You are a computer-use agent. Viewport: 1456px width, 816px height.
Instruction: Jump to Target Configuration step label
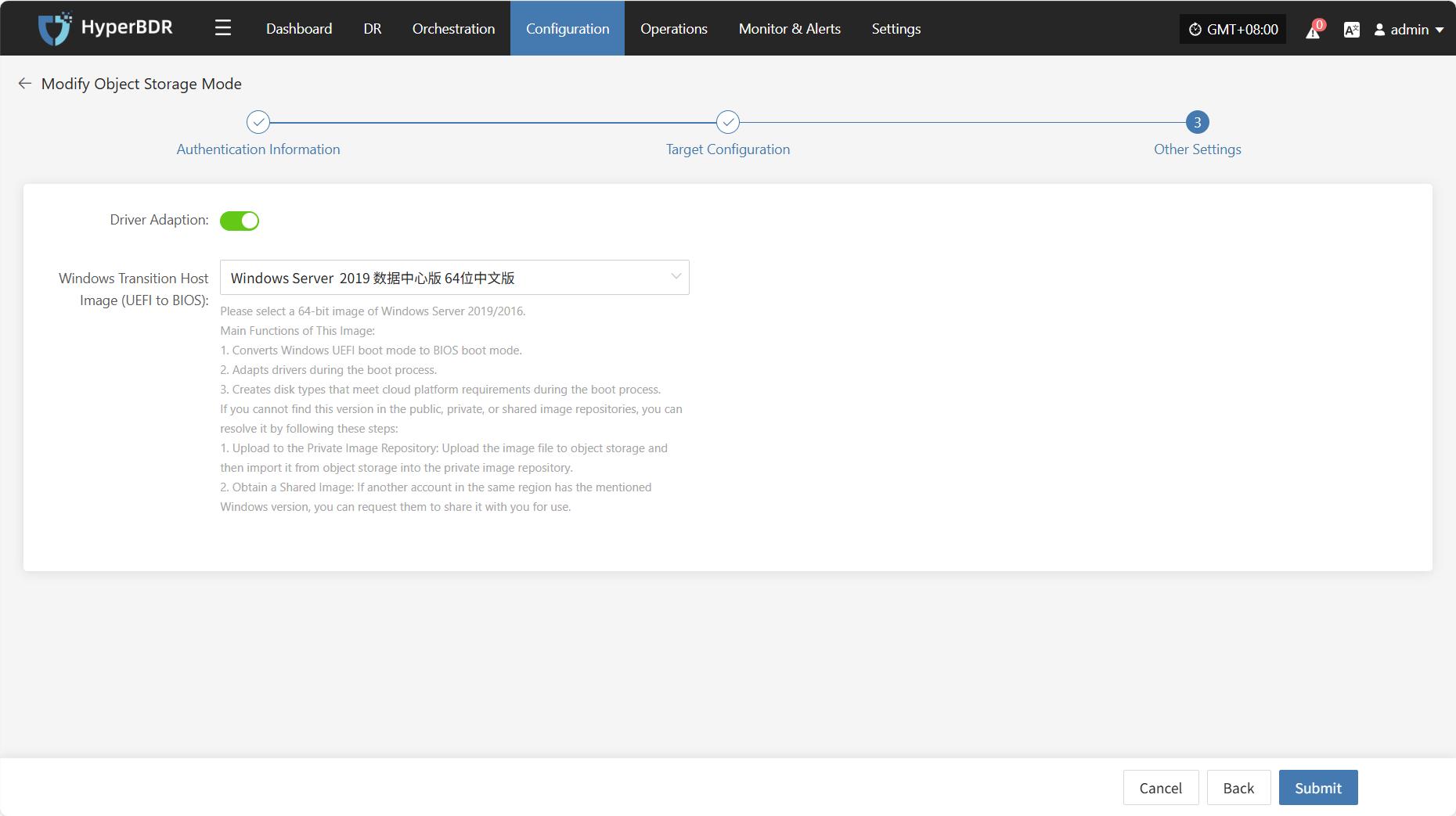coord(728,149)
